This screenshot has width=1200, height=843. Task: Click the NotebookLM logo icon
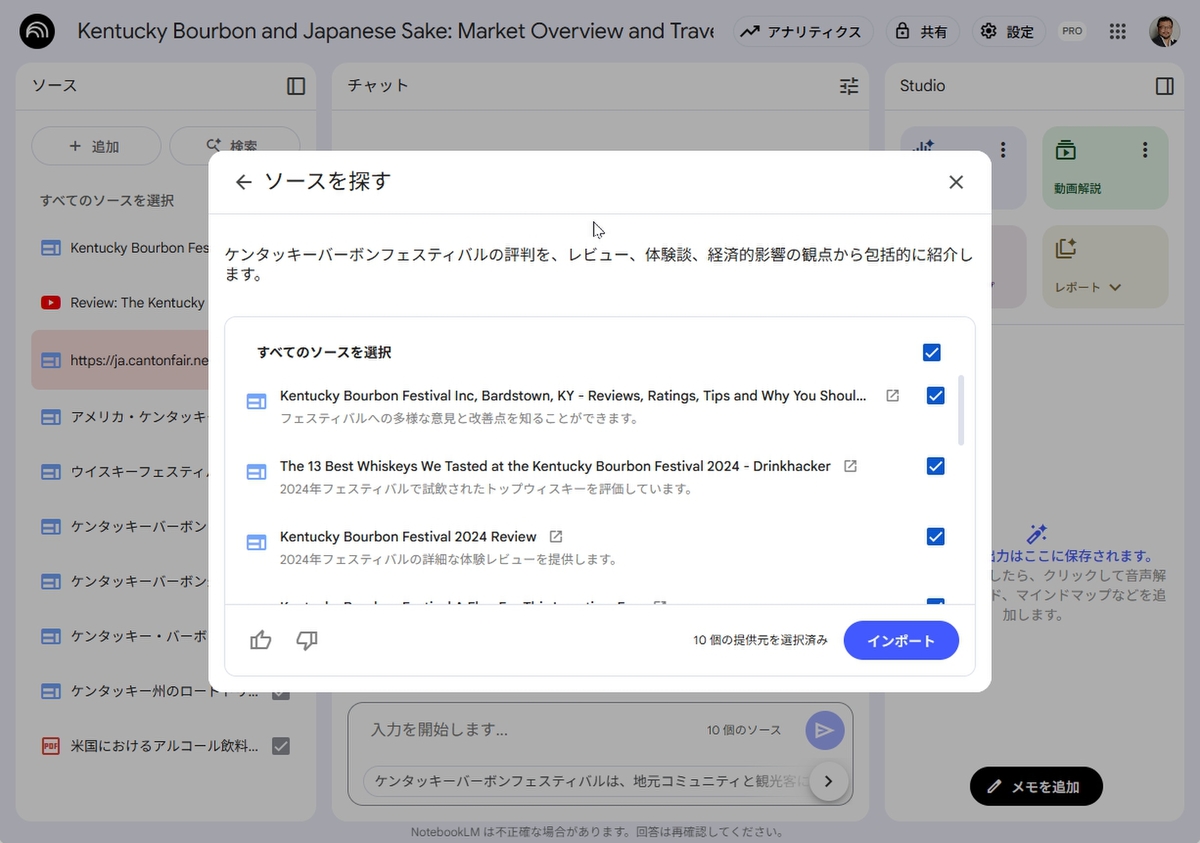(x=38, y=32)
